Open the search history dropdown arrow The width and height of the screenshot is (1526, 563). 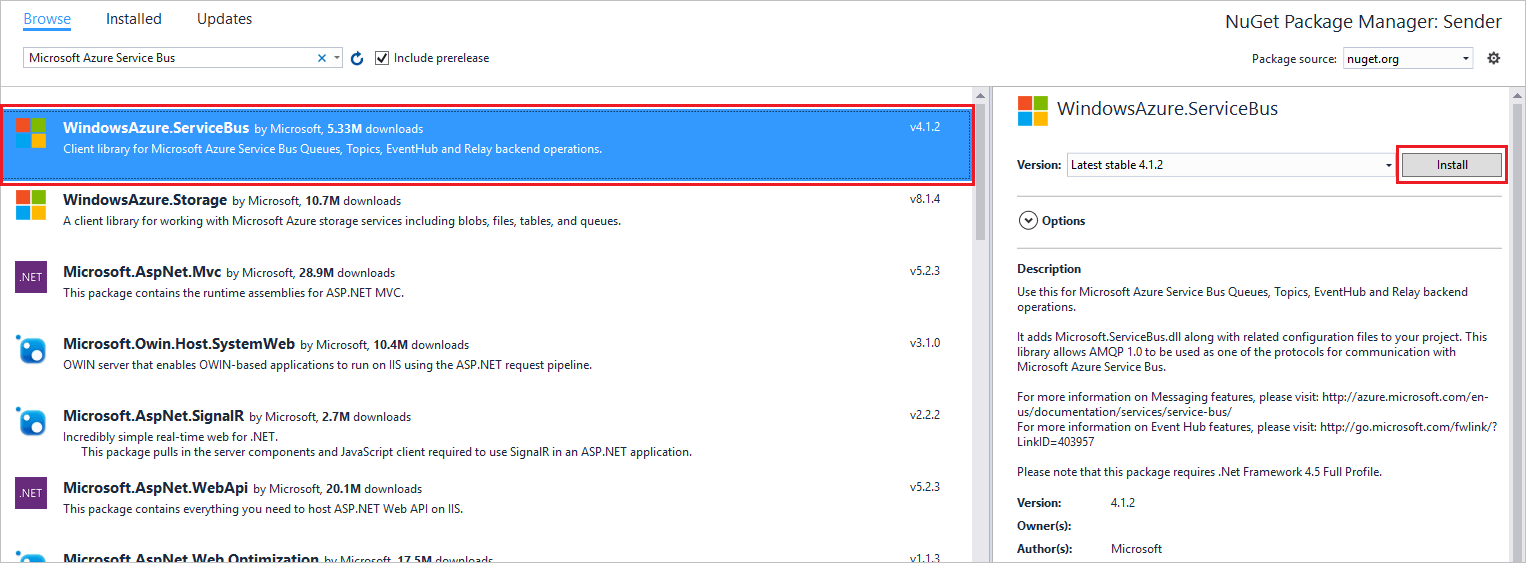point(337,58)
